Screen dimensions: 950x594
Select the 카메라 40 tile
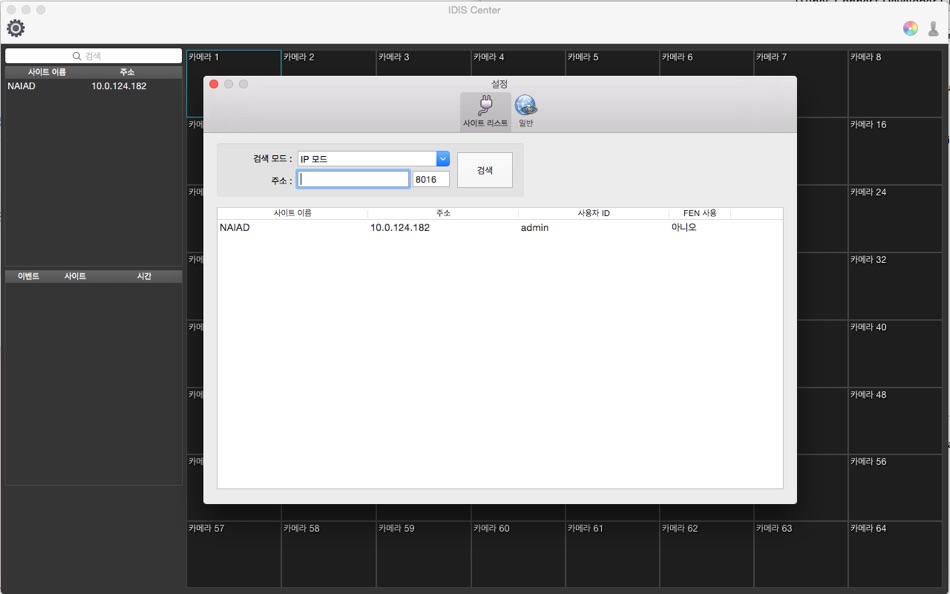point(895,353)
